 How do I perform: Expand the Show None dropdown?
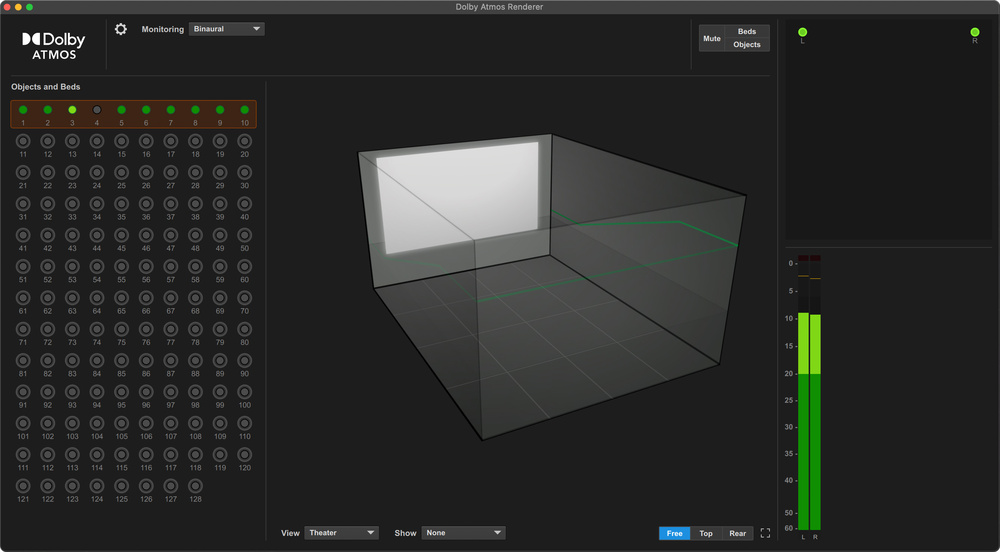coord(463,533)
